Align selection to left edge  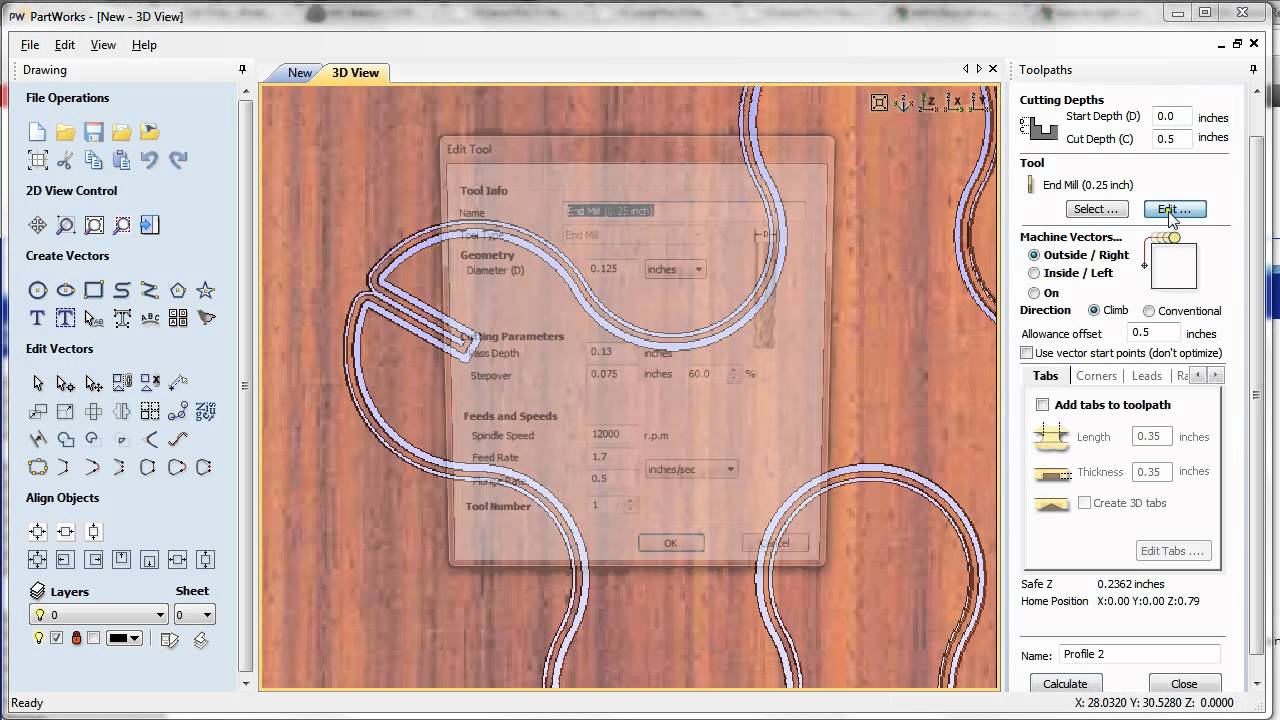point(65,560)
